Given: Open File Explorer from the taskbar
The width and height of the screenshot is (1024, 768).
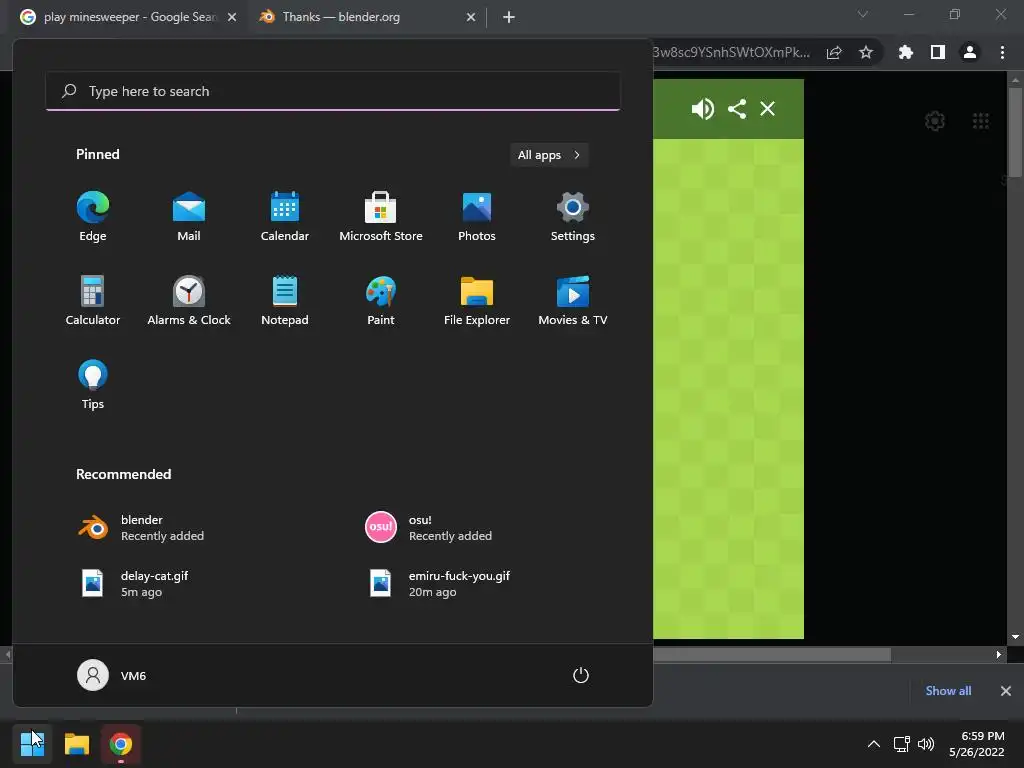Looking at the screenshot, I should point(76,744).
